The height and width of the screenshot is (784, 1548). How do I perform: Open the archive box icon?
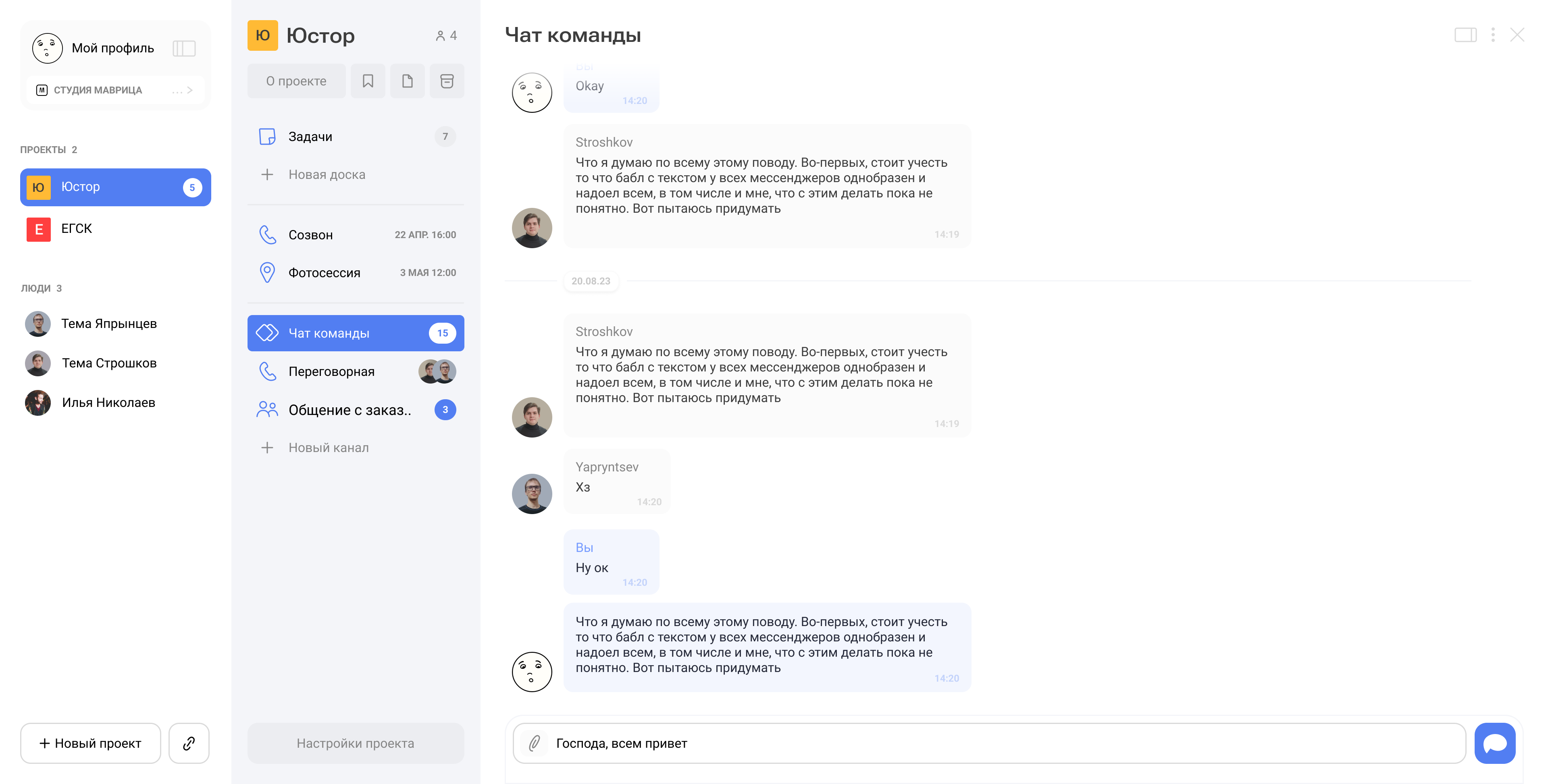coord(447,81)
